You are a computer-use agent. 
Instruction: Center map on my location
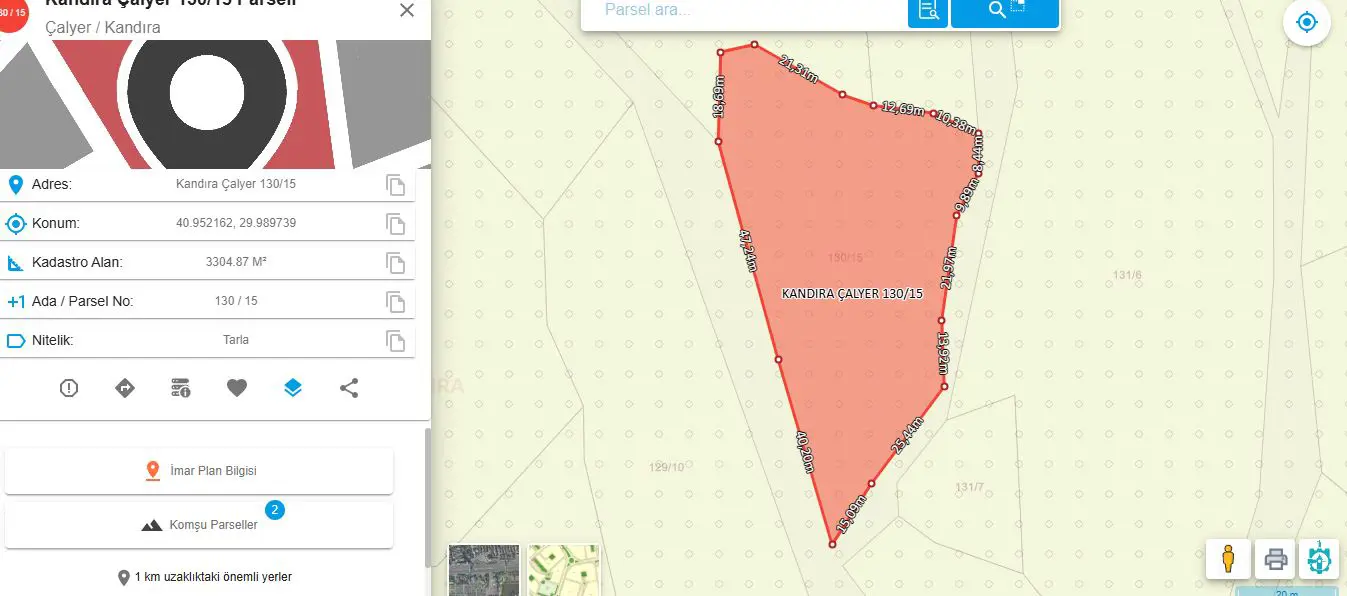tap(1306, 23)
